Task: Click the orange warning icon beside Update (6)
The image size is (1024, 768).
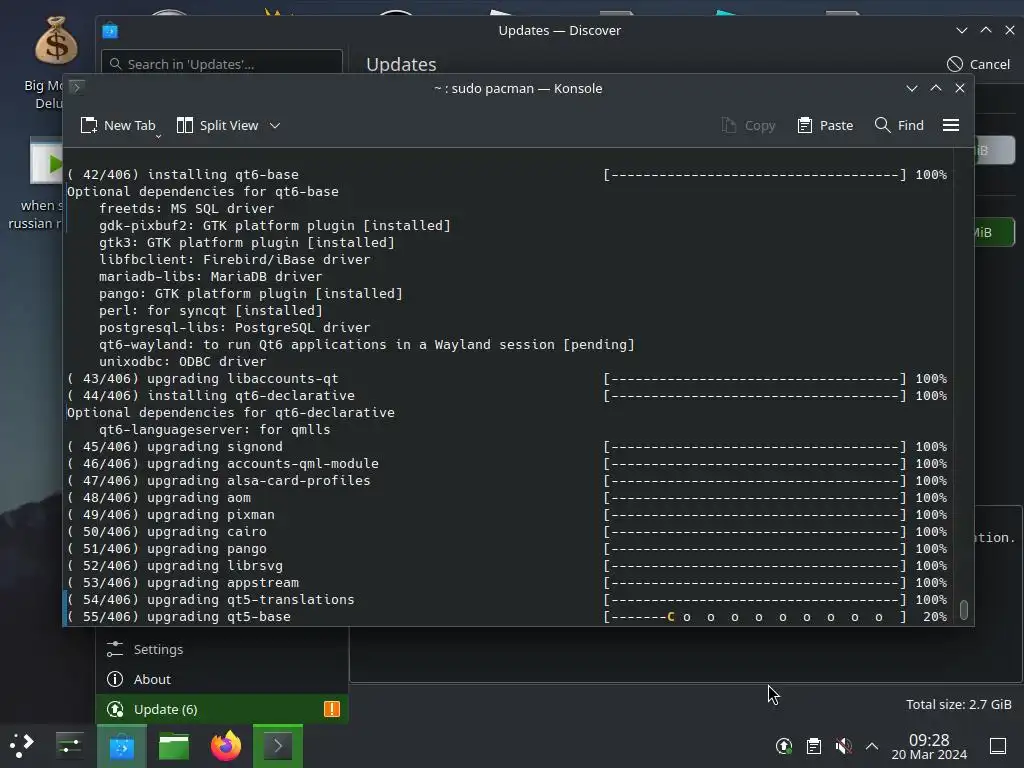Action: tap(332, 709)
